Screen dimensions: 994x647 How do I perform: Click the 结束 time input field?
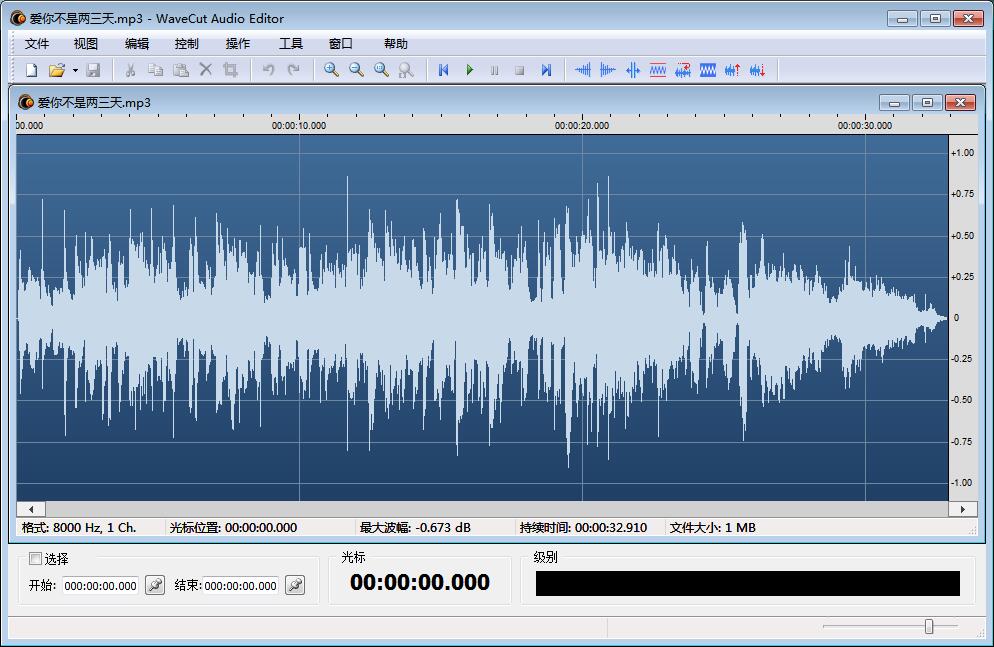point(240,586)
